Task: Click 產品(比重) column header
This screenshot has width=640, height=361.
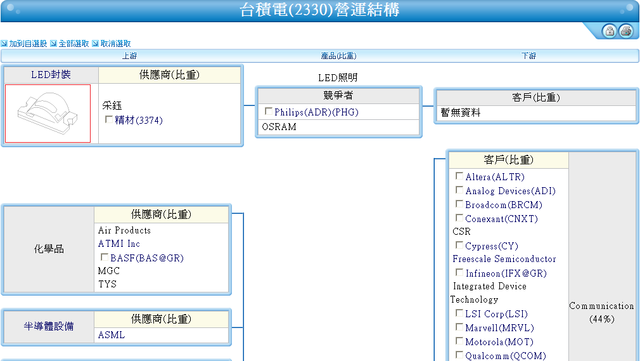Action: coord(338,56)
